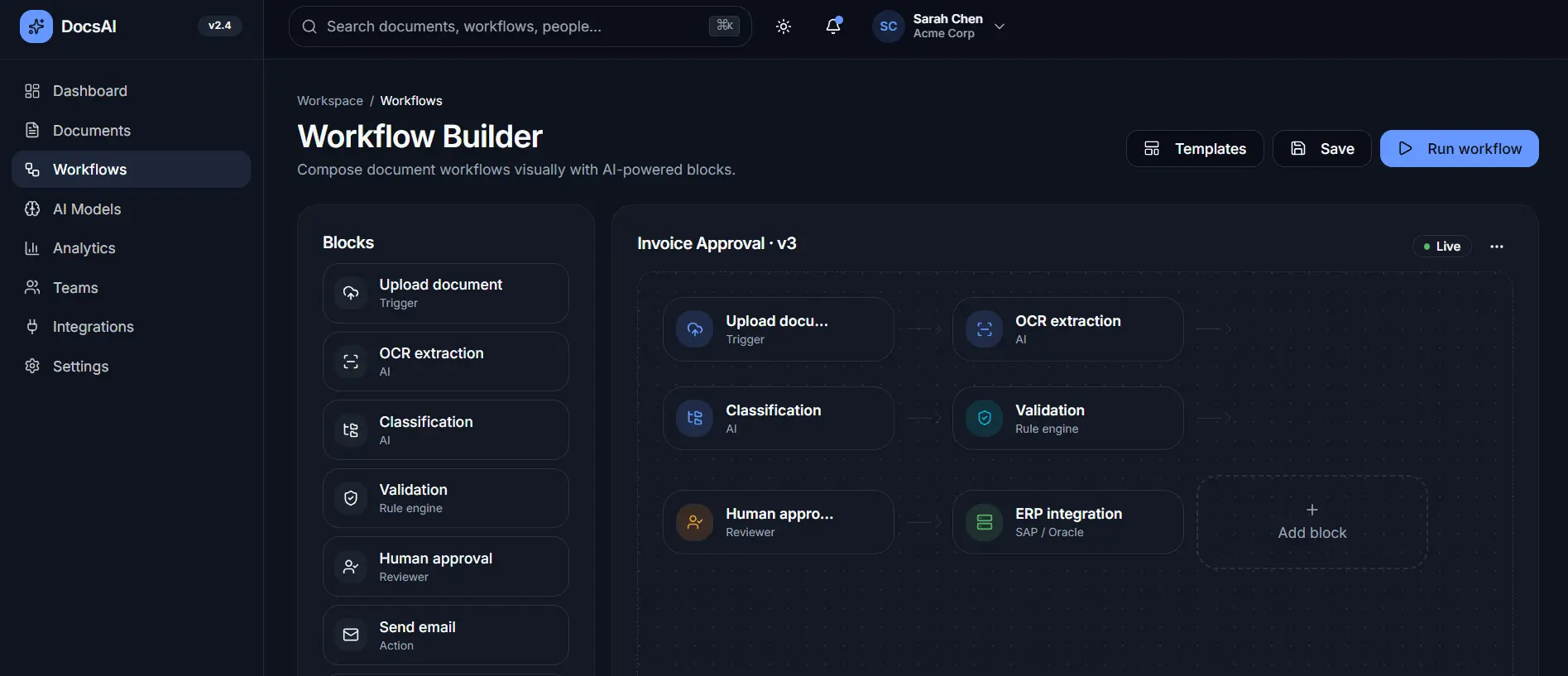Open the Documents sidebar item

coord(131,131)
